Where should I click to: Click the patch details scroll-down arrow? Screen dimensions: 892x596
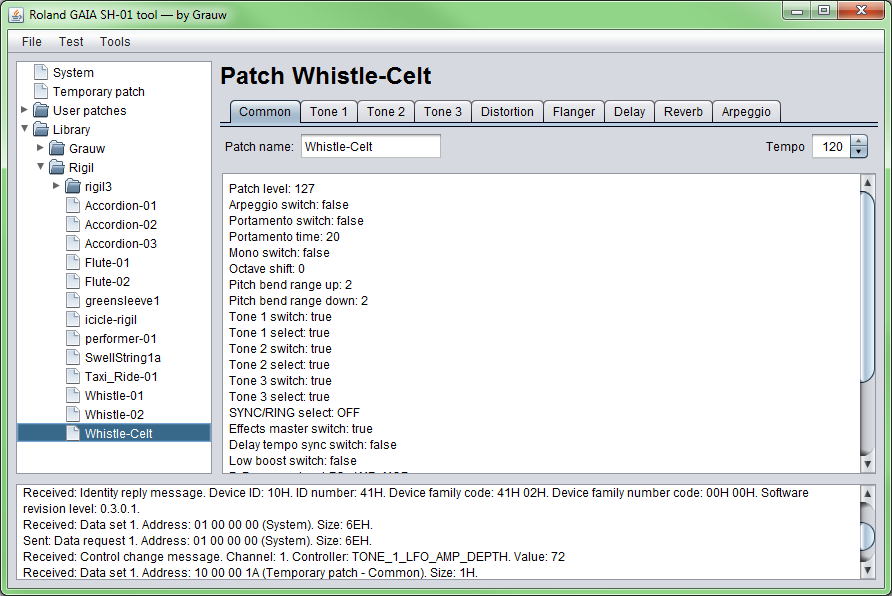[x=867, y=464]
